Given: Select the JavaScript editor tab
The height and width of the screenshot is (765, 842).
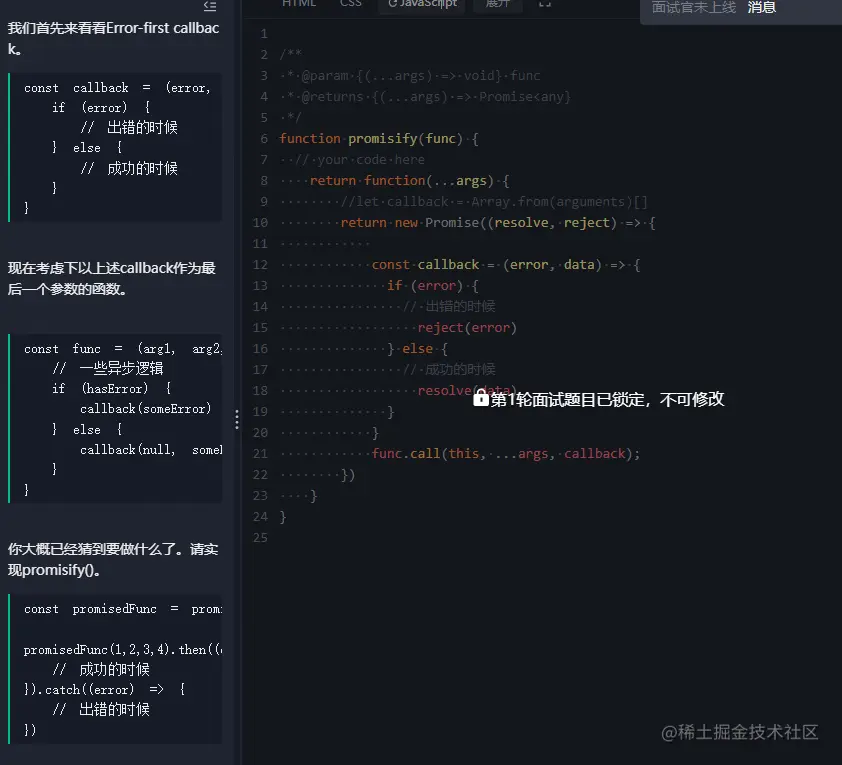Looking at the screenshot, I should pyautogui.click(x=423, y=4).
